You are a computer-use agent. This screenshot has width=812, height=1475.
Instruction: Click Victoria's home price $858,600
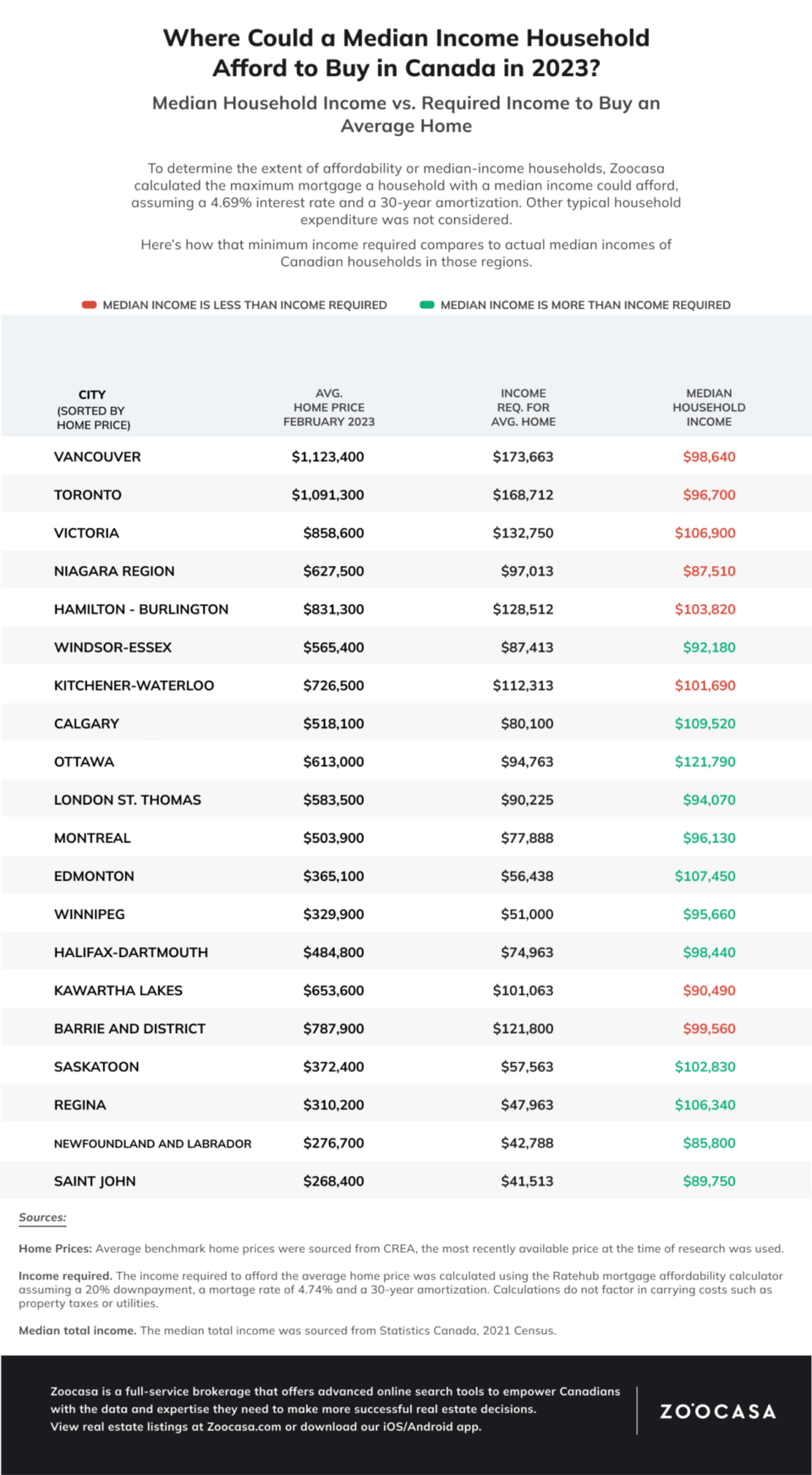(x=334, y=533)
